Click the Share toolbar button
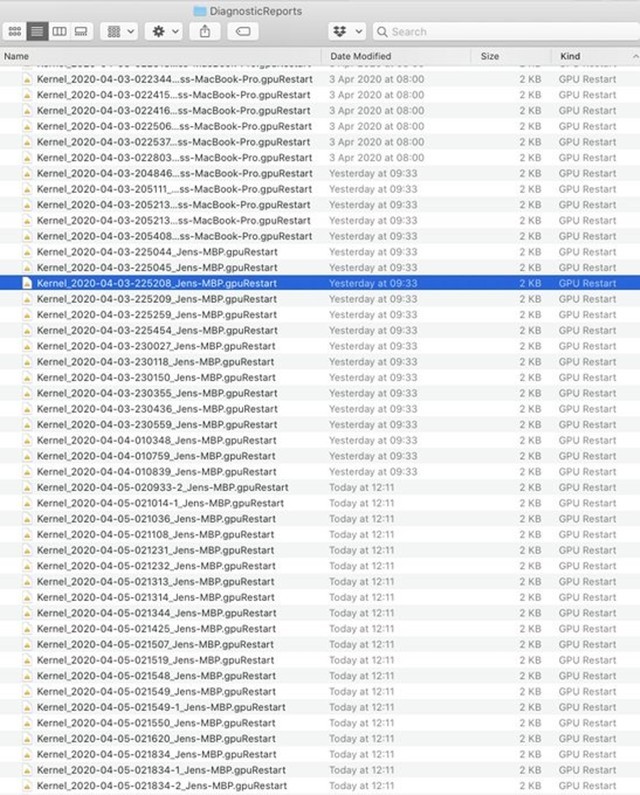This screenshot has height=795, width=640. click(205, 31)
